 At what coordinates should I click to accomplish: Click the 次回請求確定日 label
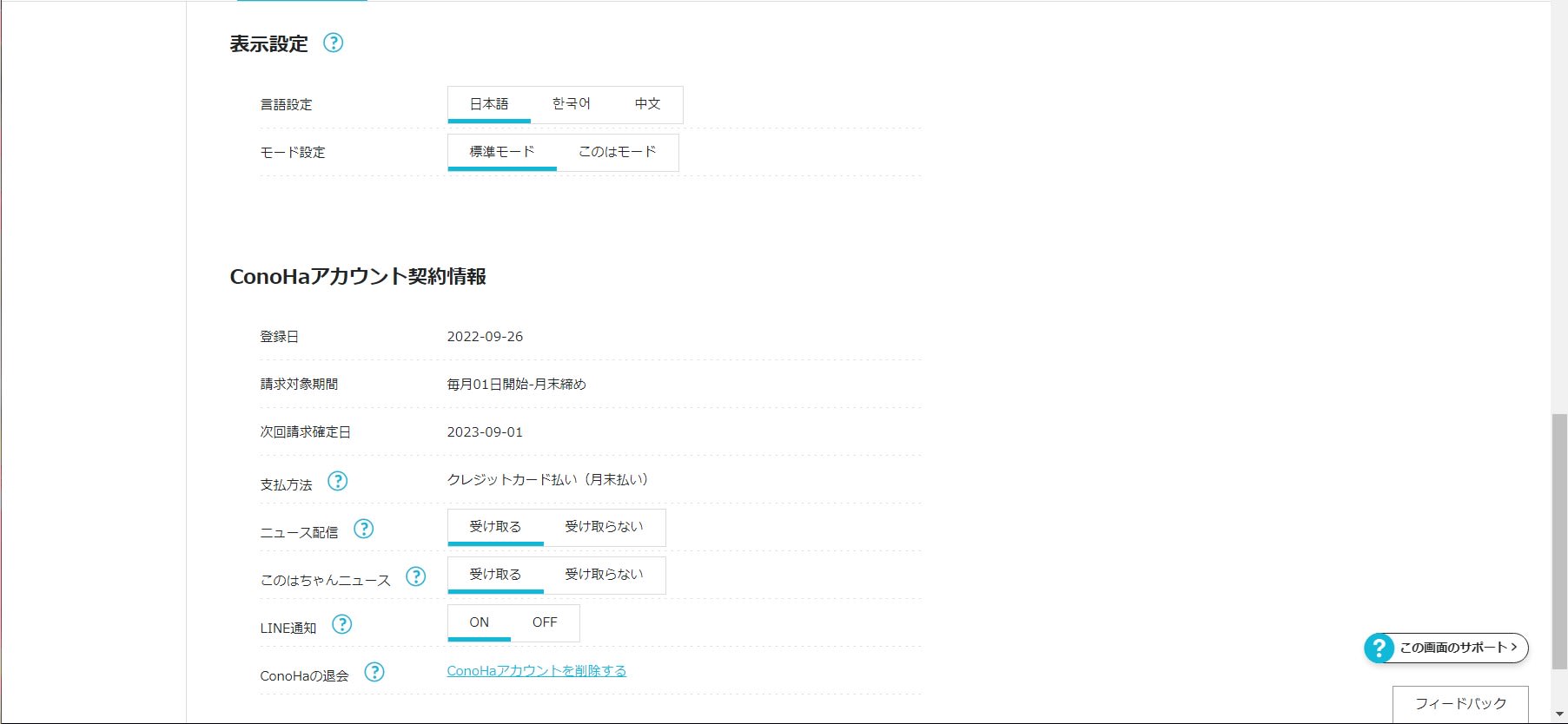coord(306,432)
